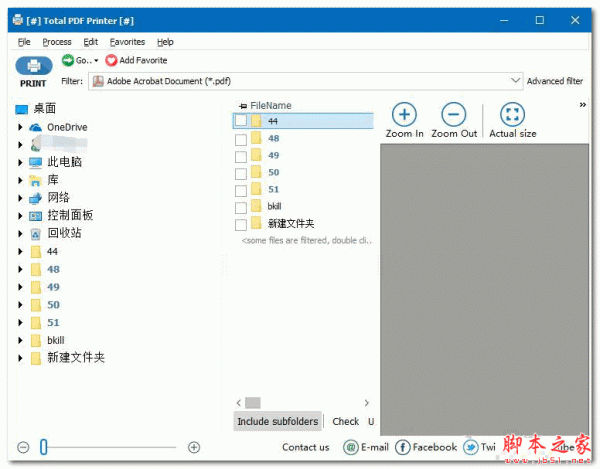Open the Favorites menu
The height and width of the screenshot is (469, 600).
point(127,42)
